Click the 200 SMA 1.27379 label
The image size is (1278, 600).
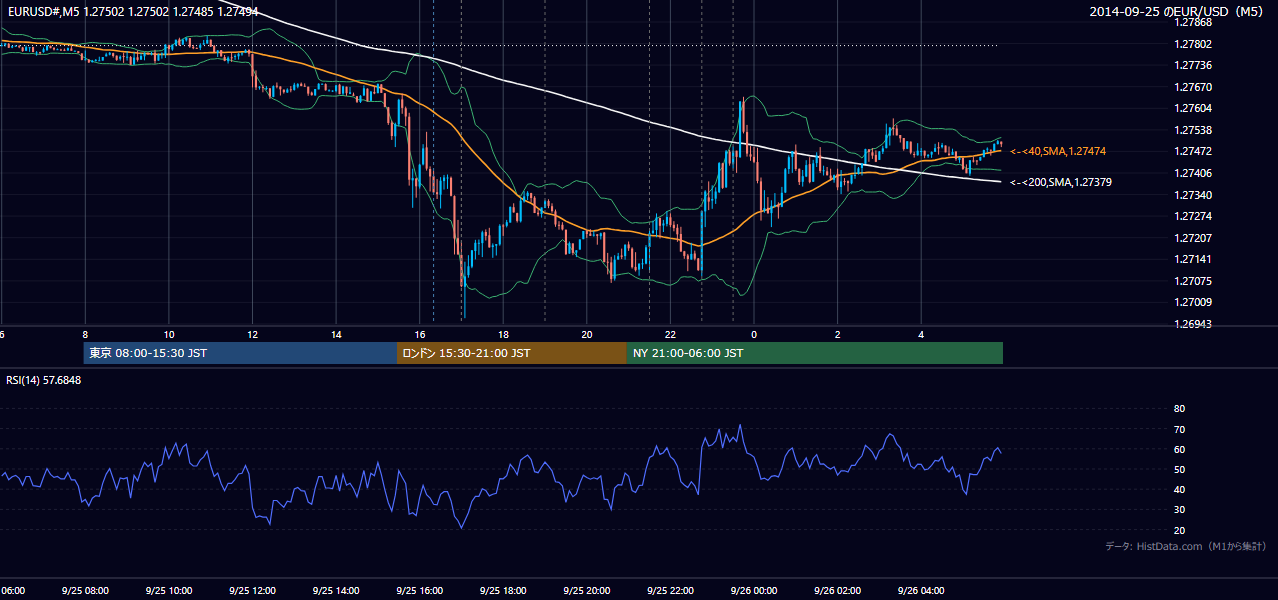(x=1060, y=182)
